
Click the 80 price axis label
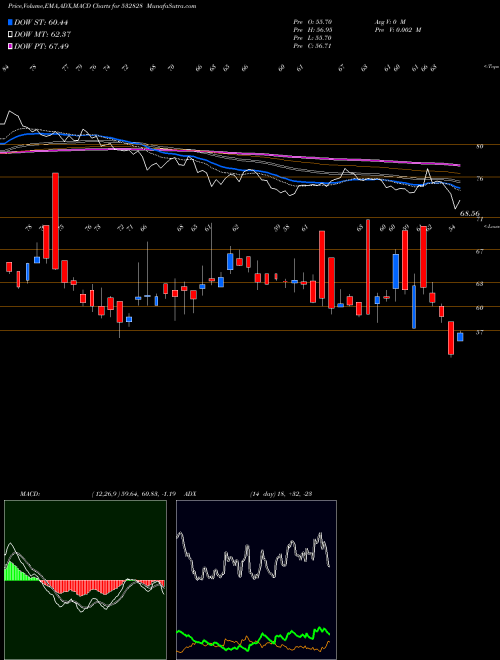click(480, 146)
